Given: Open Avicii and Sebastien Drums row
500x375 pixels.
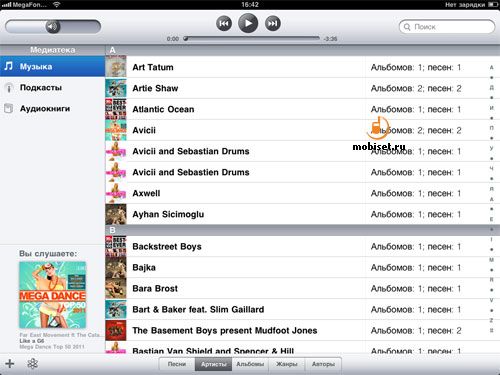Looking at the screenshot, I should click(x=303, y=172).
